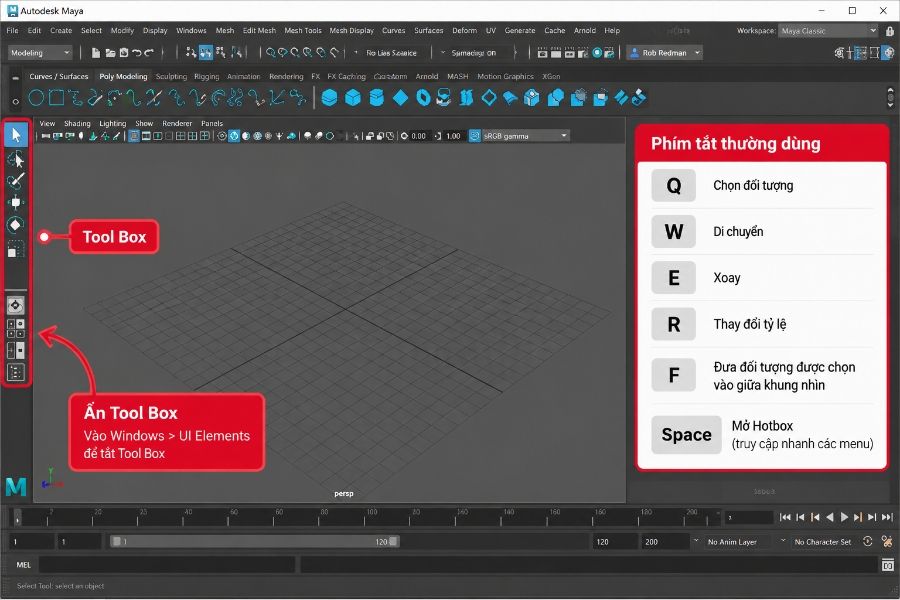
Task: Toggle the workspace lock icon
Action: click(889, 31)
